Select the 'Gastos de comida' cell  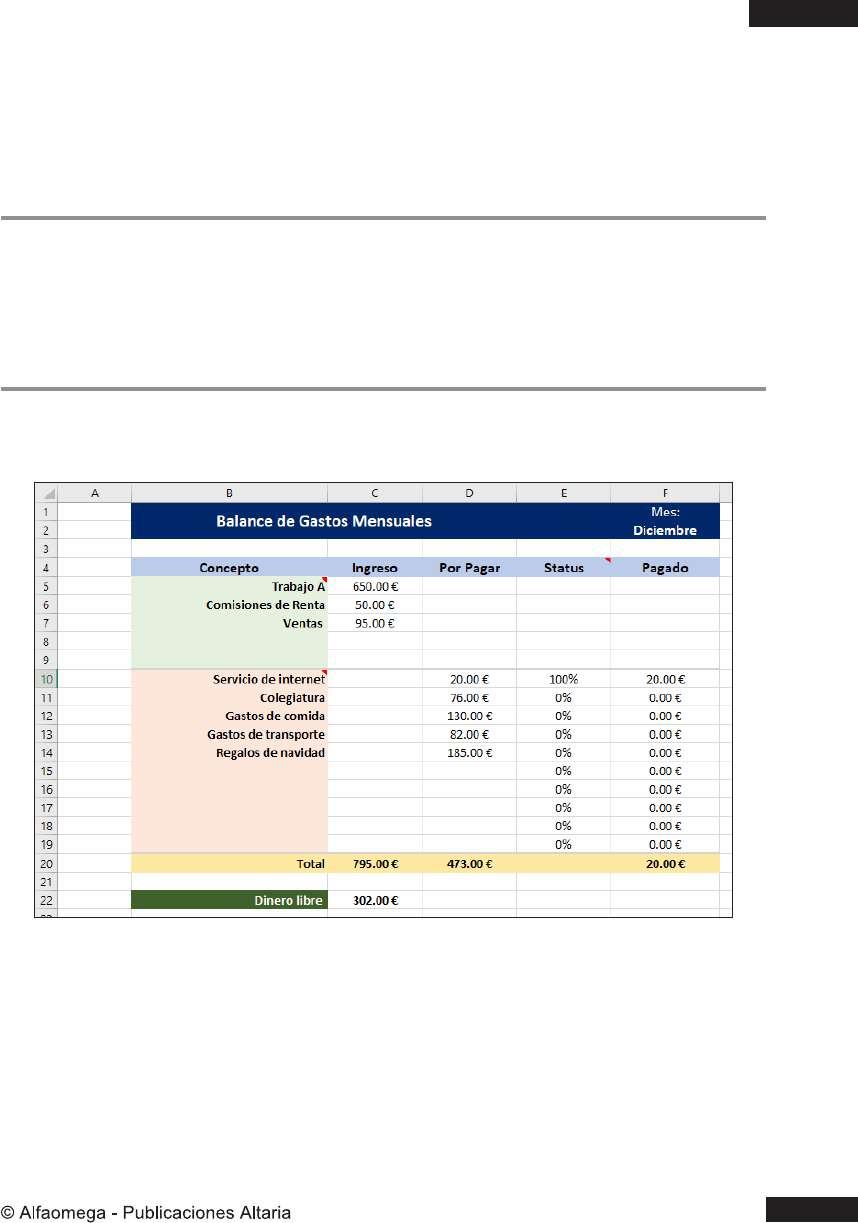pyautogui.click(x=229, y=715)
